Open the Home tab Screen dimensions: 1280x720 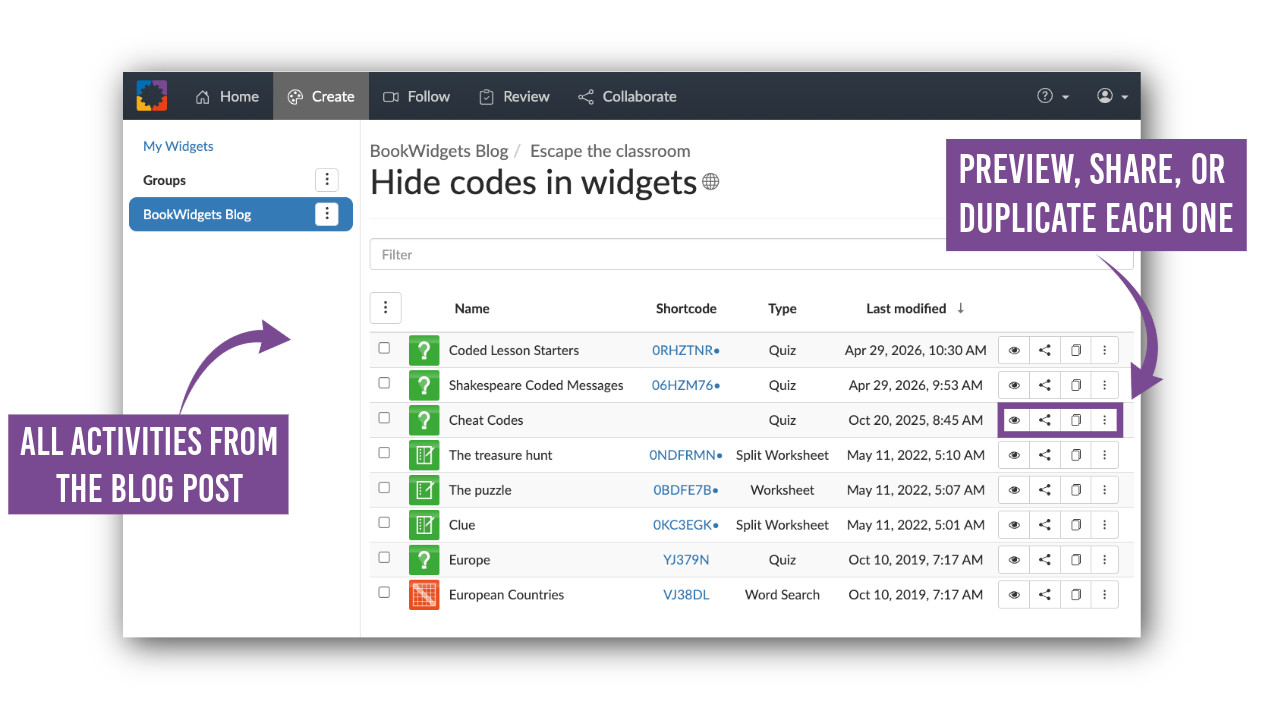pos(227,96)
